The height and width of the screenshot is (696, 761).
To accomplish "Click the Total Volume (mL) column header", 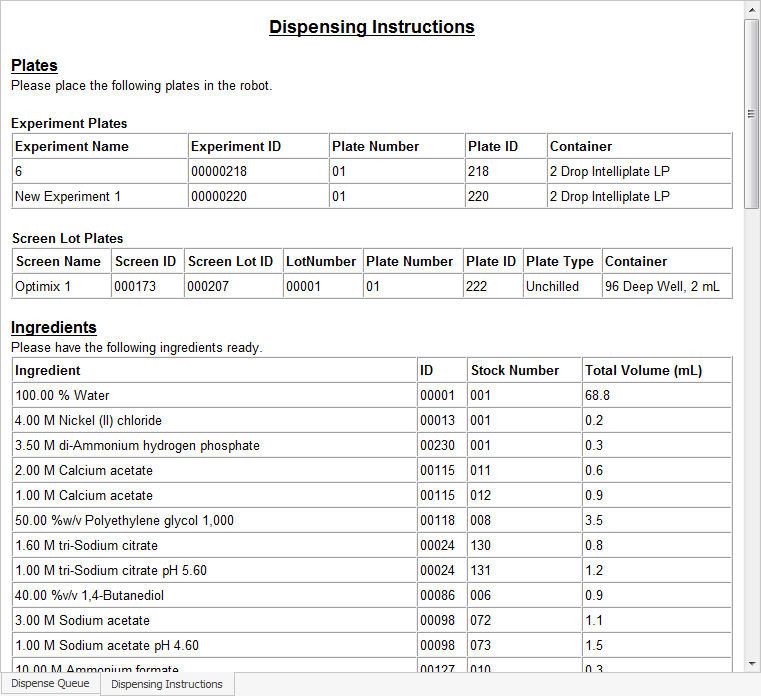I will [643, 371].
